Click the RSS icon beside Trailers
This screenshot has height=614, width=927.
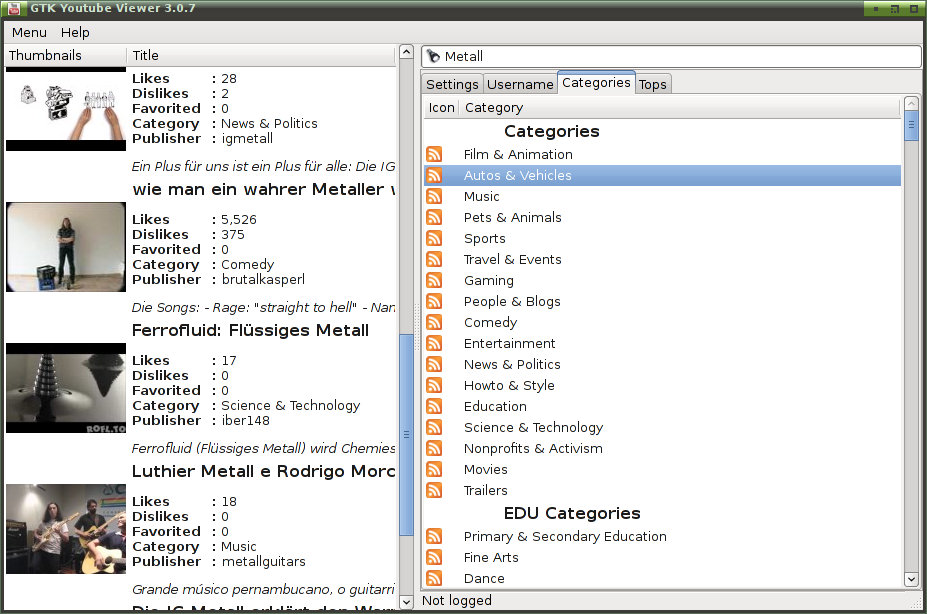[x=434, y=490]
